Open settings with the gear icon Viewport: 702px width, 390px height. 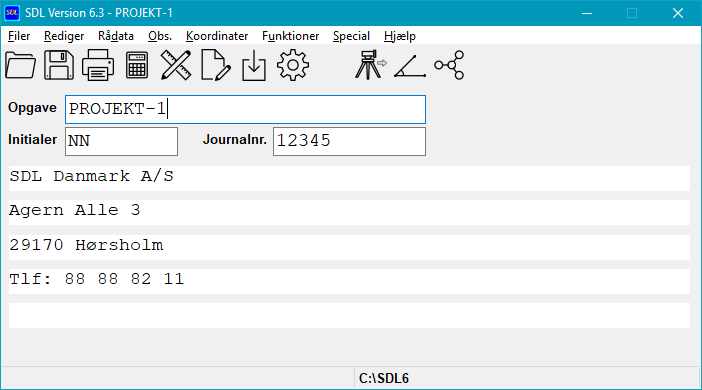(x=293, y=65)
